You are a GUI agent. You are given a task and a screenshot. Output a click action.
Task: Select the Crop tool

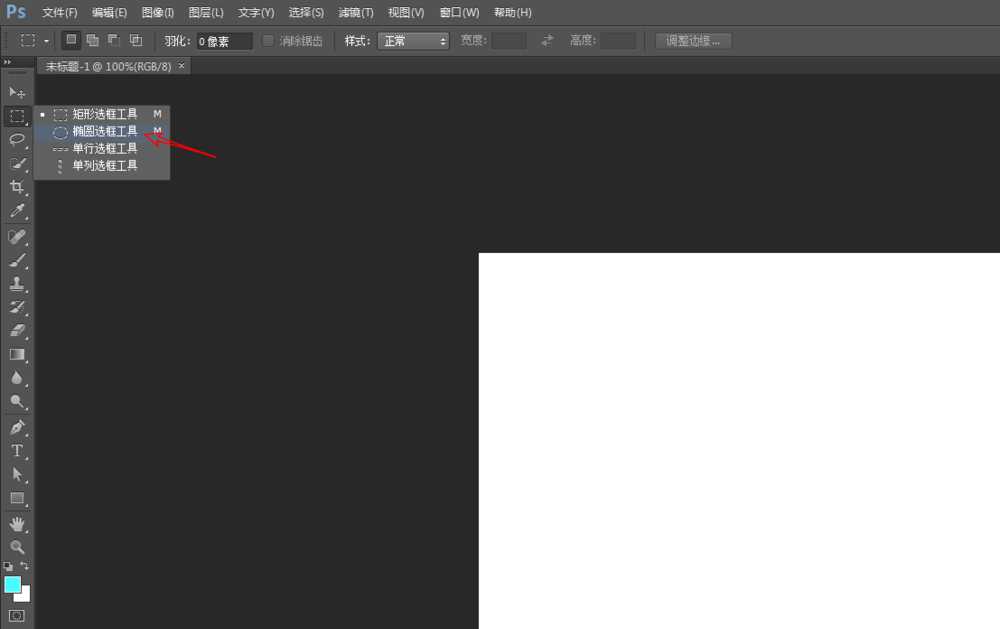pyautogui.click(x=17, y=187)
